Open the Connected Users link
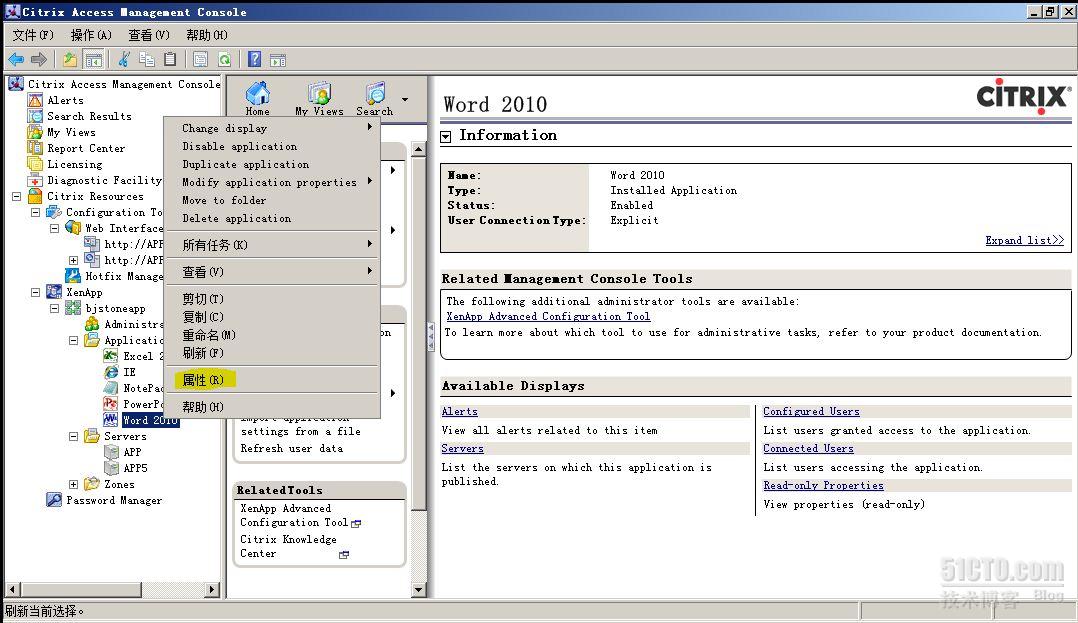The height and width of the screenshot is (623, 1078). (x=808, y=448)
